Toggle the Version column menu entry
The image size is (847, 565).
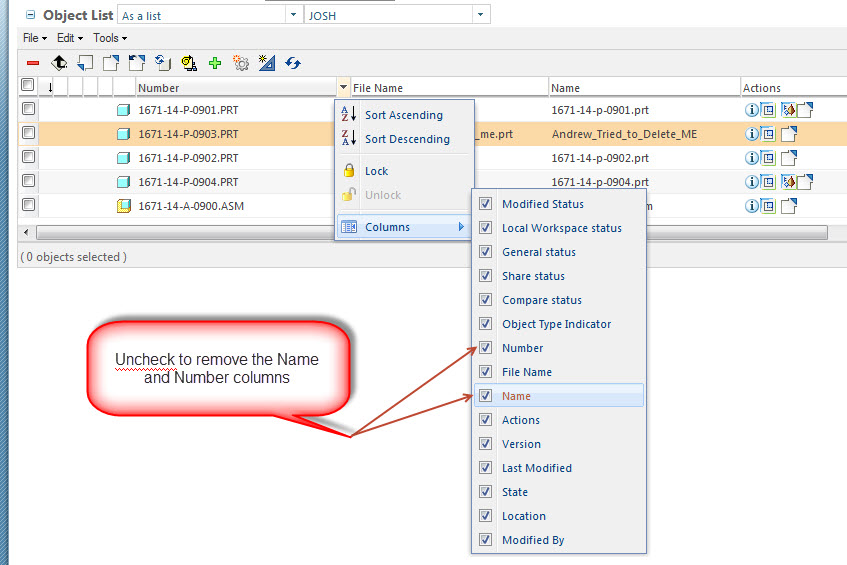point(559,444)
